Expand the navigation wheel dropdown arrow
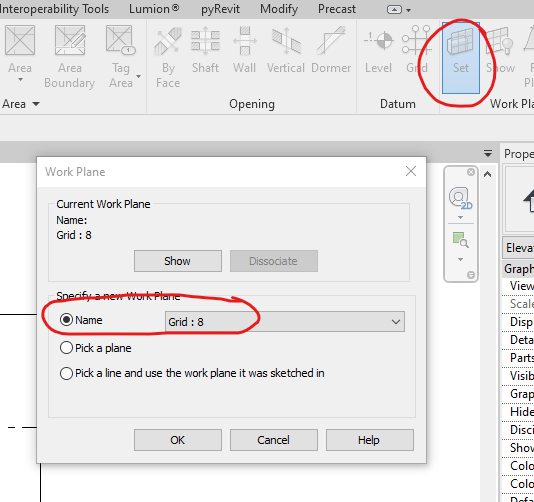 [x=460, y=217]
